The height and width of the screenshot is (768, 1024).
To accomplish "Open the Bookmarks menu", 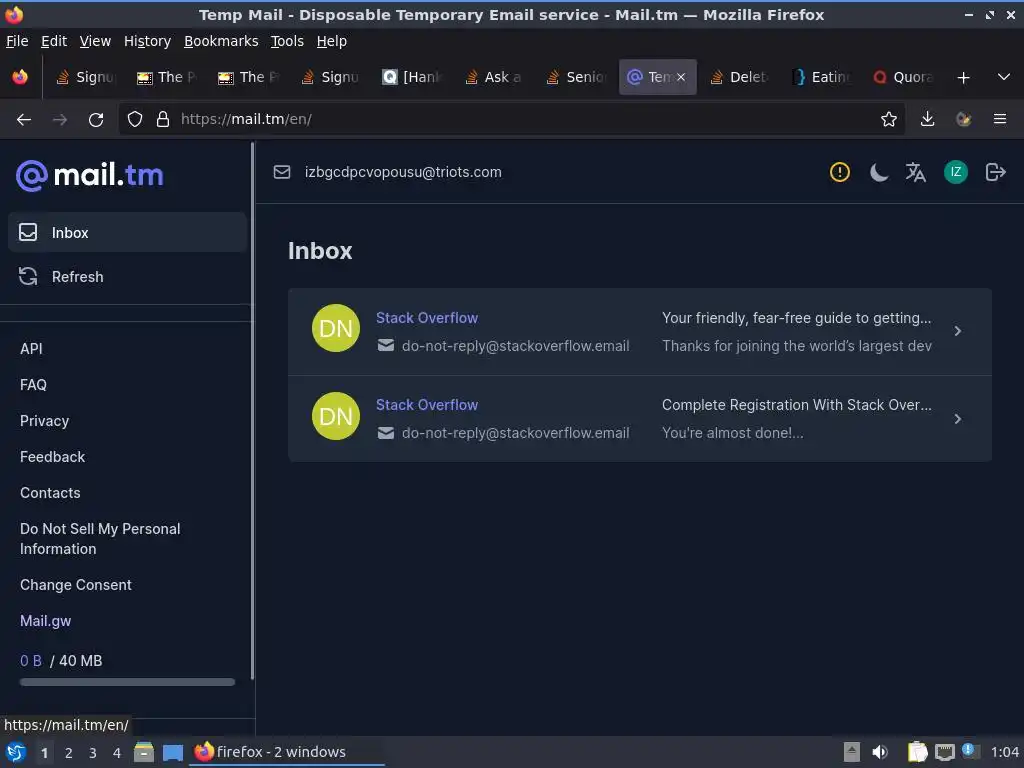I will pos(221,41).
